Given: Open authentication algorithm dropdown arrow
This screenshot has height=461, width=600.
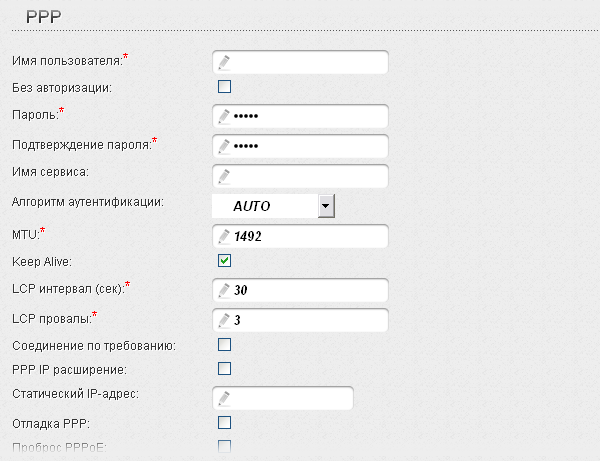Looking at the screenshot, I should coord(325,205).
